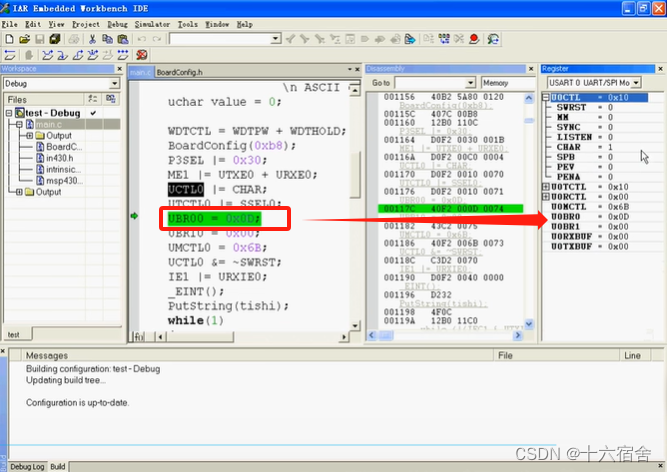Click the Step Over debug icon
Screen dimensions: 667x472
pos(48,55)
